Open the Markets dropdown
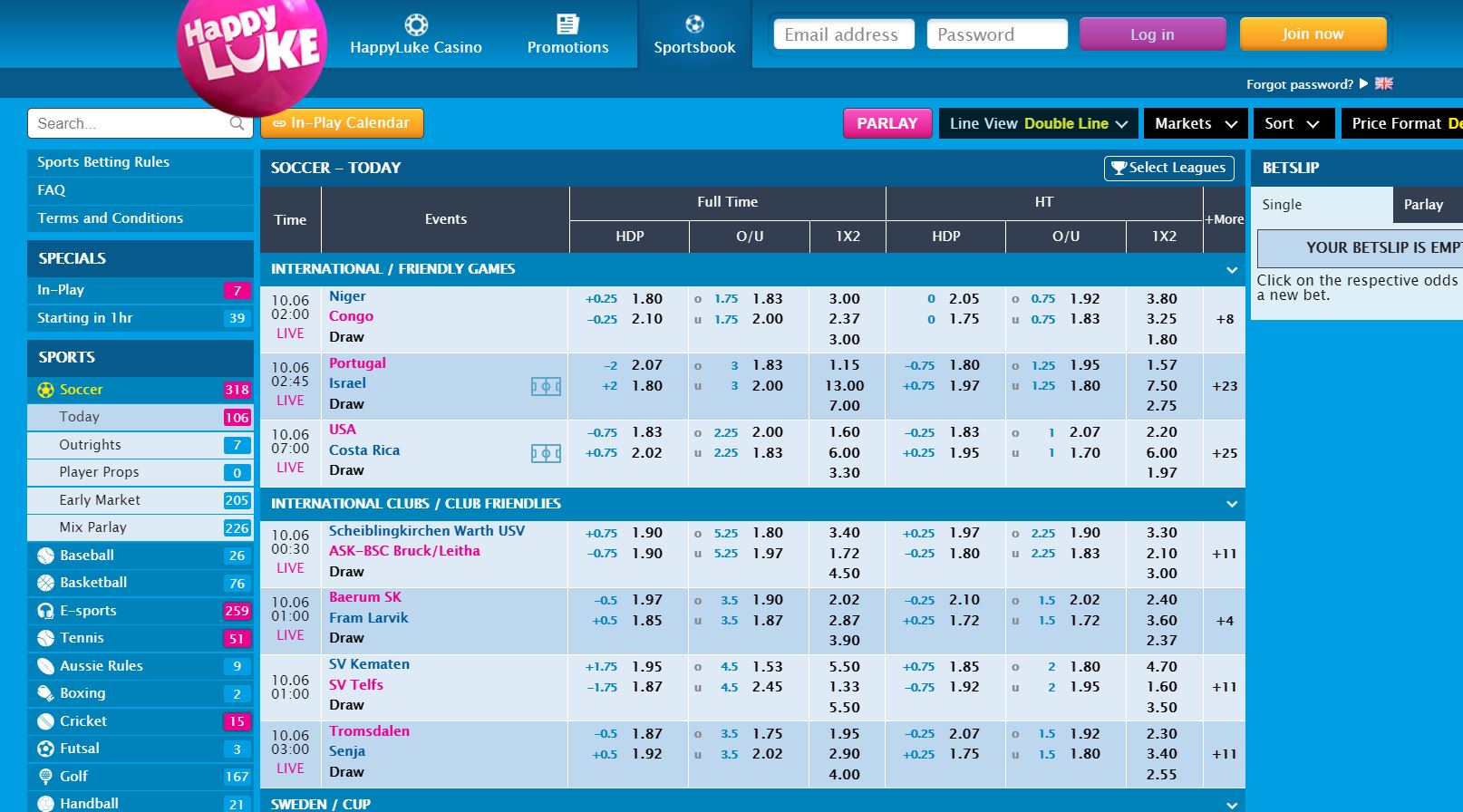Image resolution: width=1463 pixels, height=812 pixels. pos(1196,123)
